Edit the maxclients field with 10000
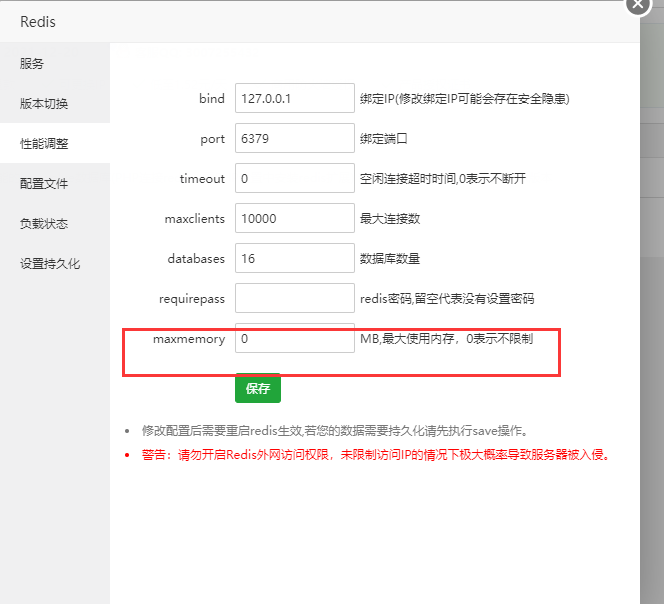 (x=295, y=218)
